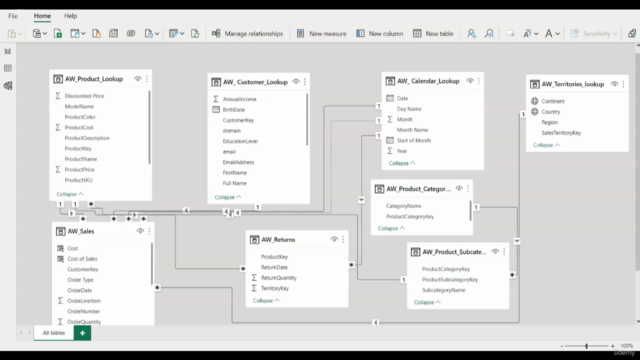The image size is (640, 360).
Task: Click the canvas vertical scrollbar
Action: coord(638,161)
